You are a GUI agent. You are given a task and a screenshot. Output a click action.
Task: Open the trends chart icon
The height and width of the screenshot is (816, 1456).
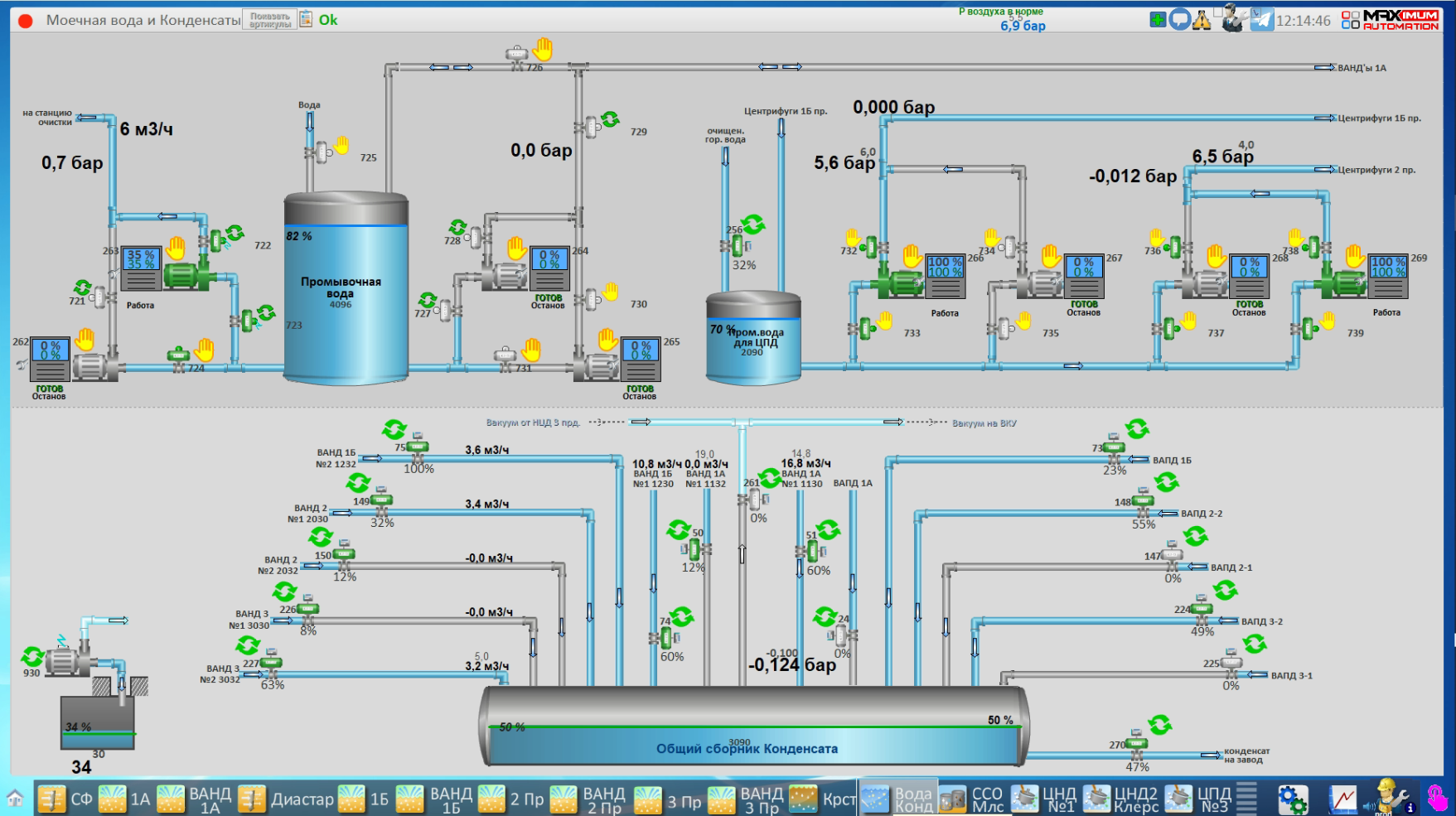pyautogui.click(x=1342, y=799)
